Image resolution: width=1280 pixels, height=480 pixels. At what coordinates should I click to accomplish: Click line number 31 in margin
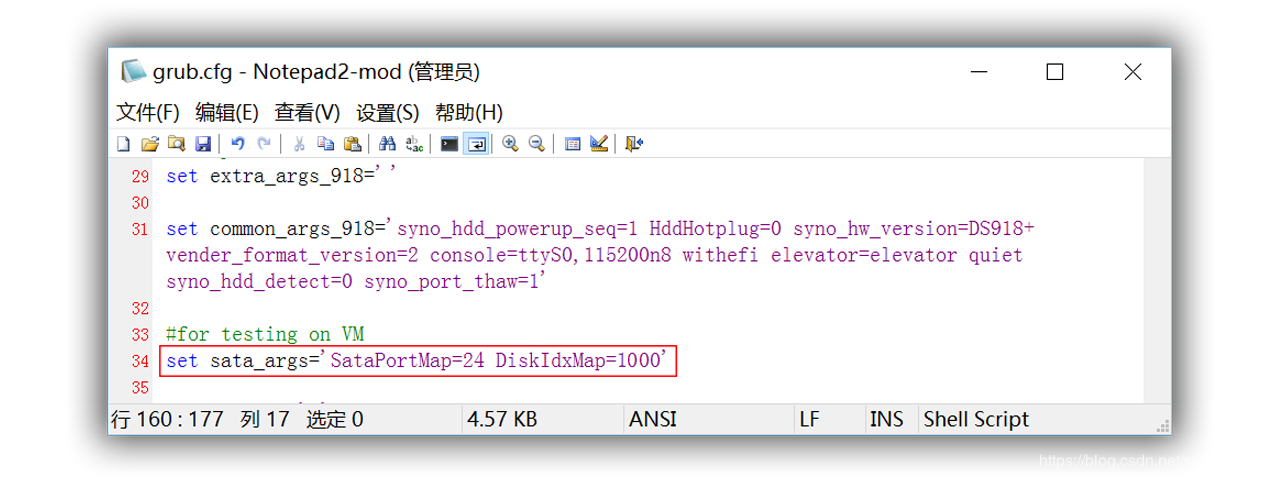pos(139,229)
